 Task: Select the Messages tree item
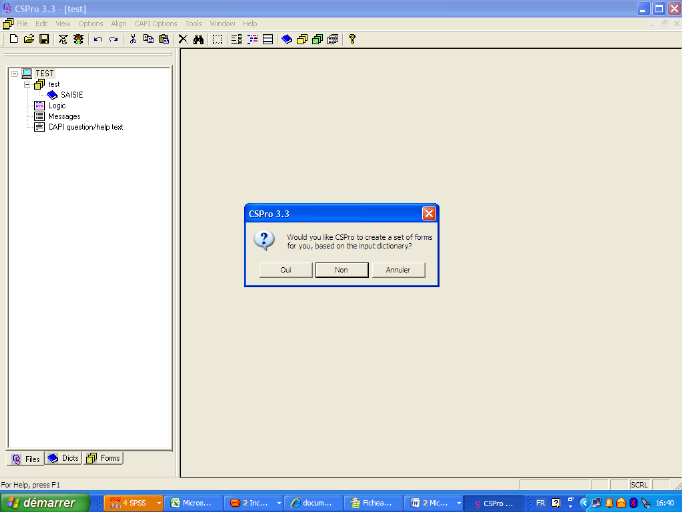point(64,116)
